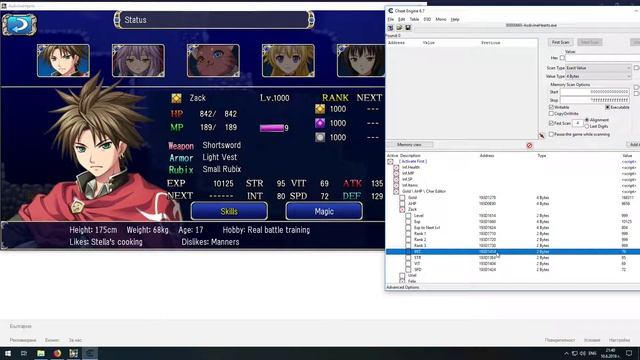Click the grey rank gem icon
Image resolution: width=640 pixels, height=360 pixels.
point(320,137)
